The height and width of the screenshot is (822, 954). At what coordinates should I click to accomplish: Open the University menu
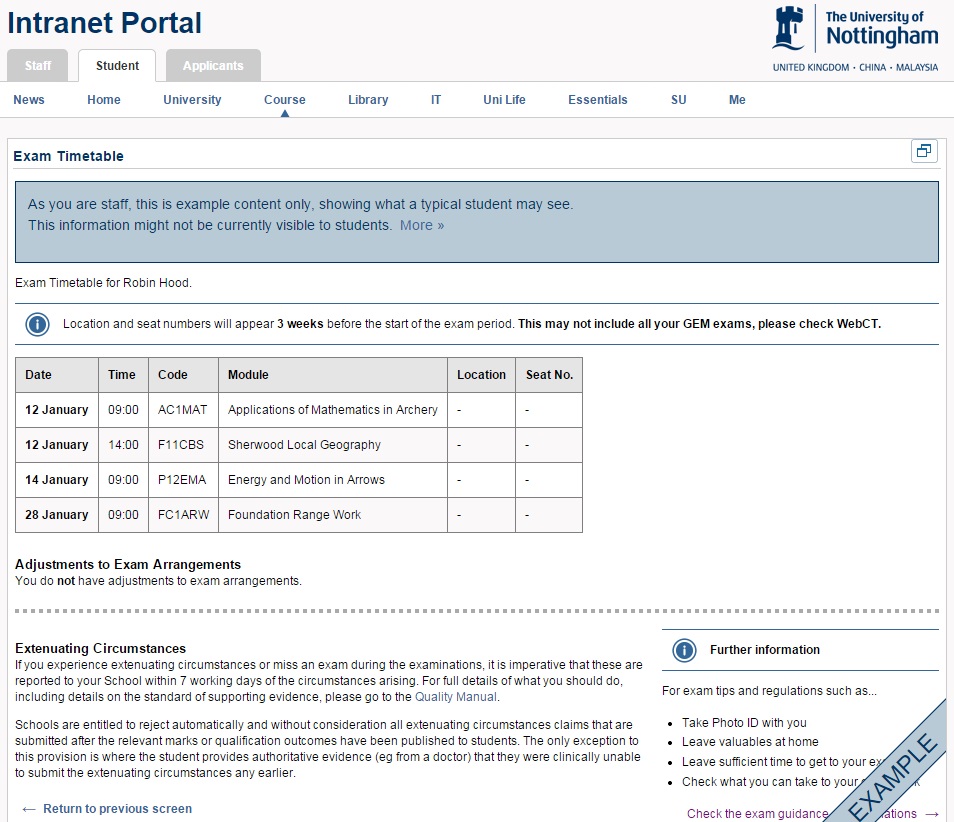(x=192, y=100)
